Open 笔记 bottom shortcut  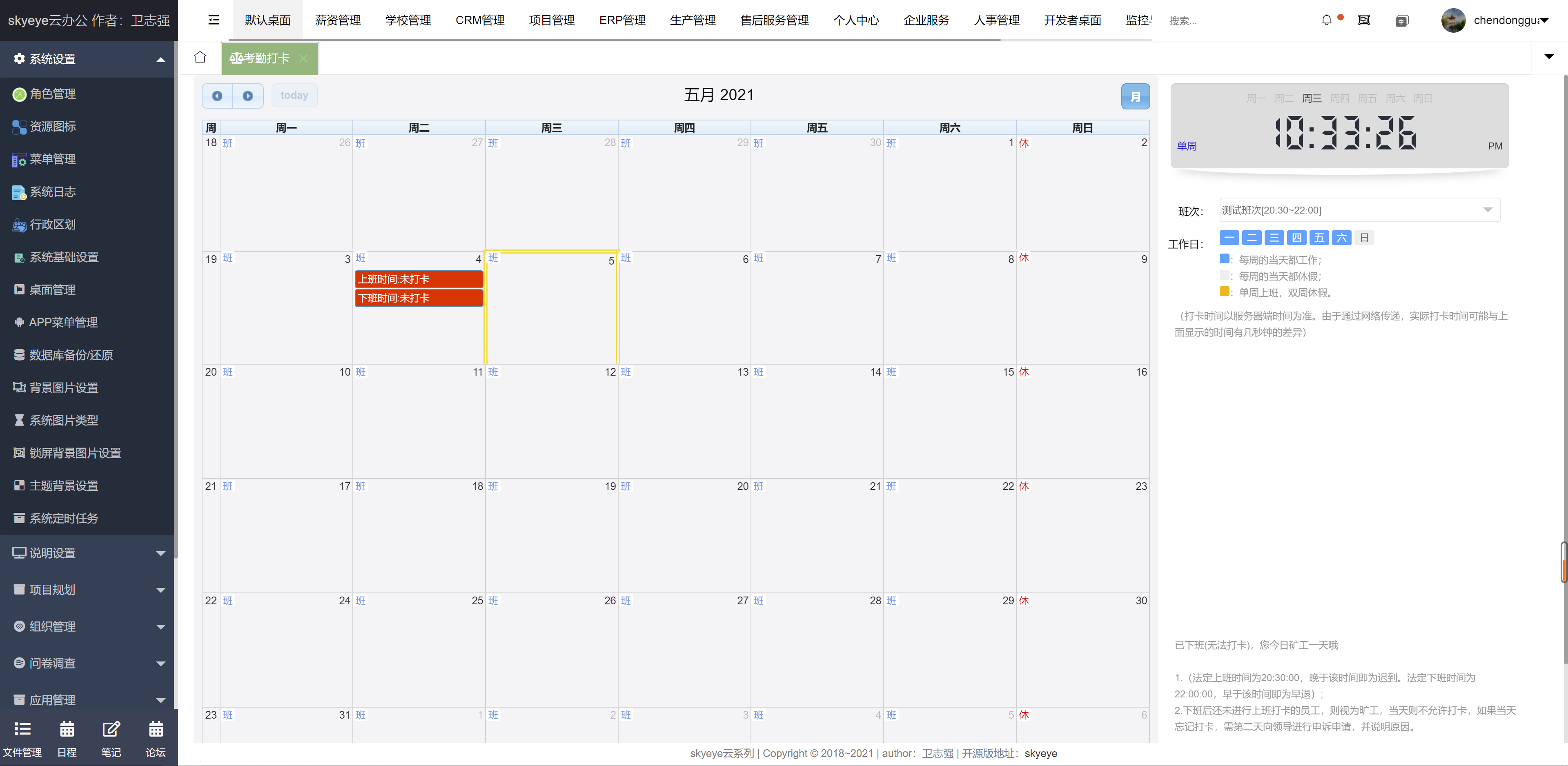tap(111, 739)
